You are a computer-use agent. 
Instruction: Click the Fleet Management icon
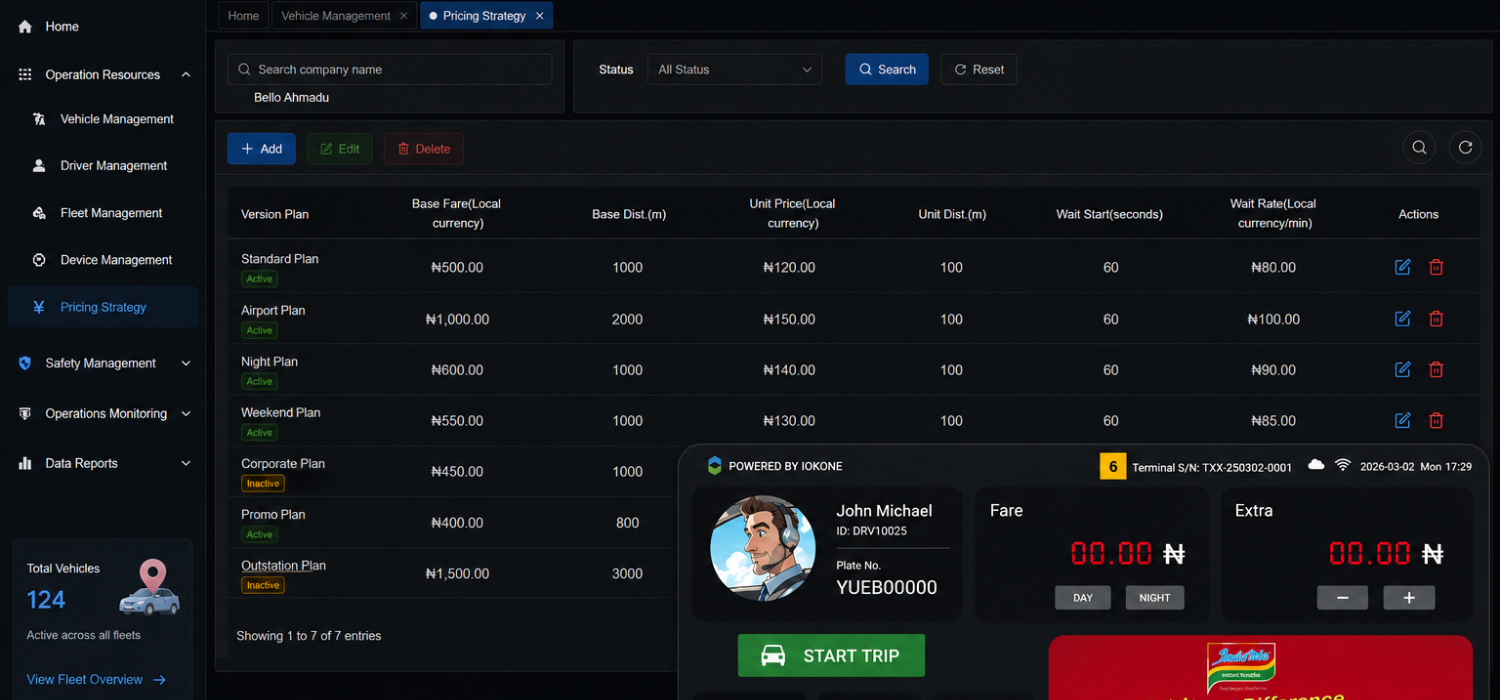click(39, 213)
